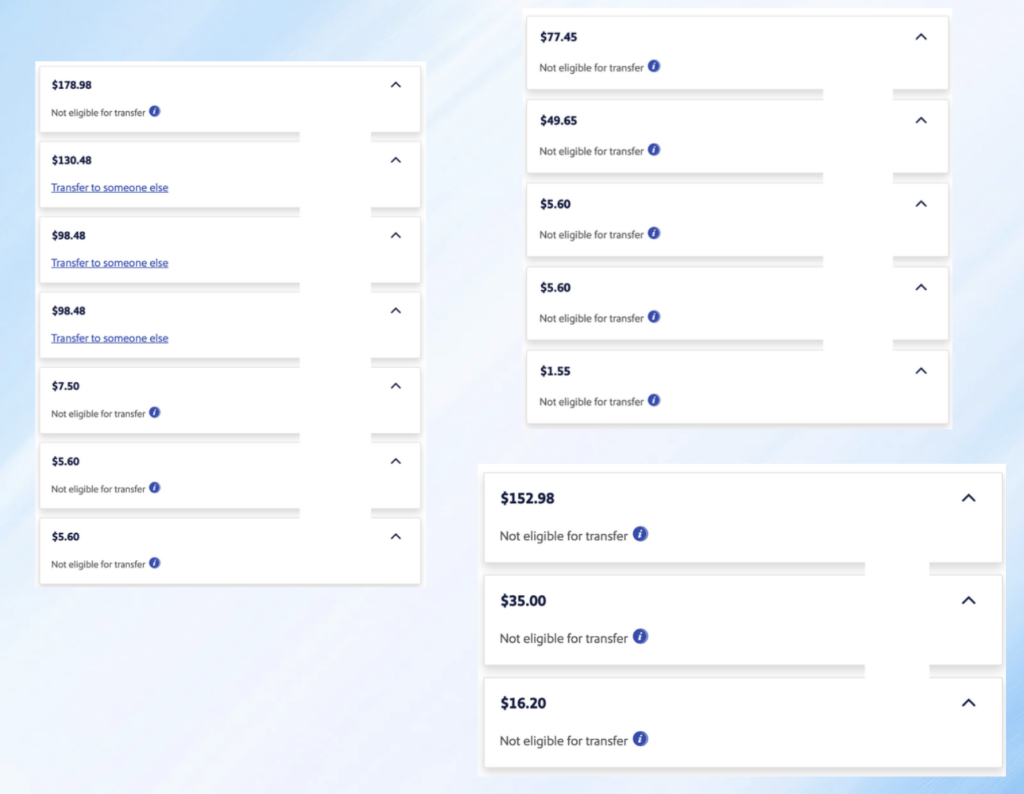This screenshot has width=1024, height=794.
Task: Toggle the $35.00 credit chevron
Action: (968, 601)
